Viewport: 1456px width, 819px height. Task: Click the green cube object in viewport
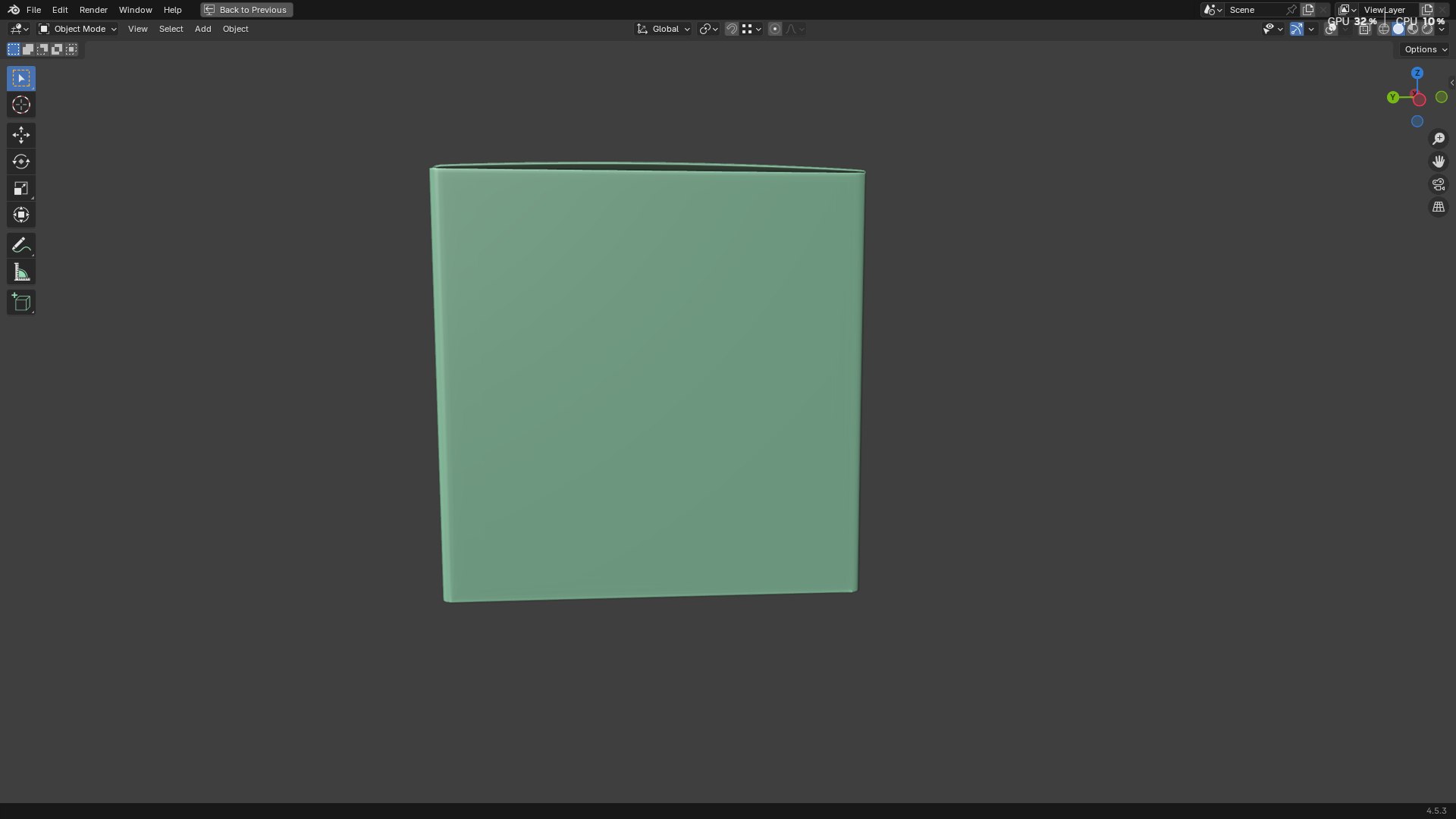648,383
